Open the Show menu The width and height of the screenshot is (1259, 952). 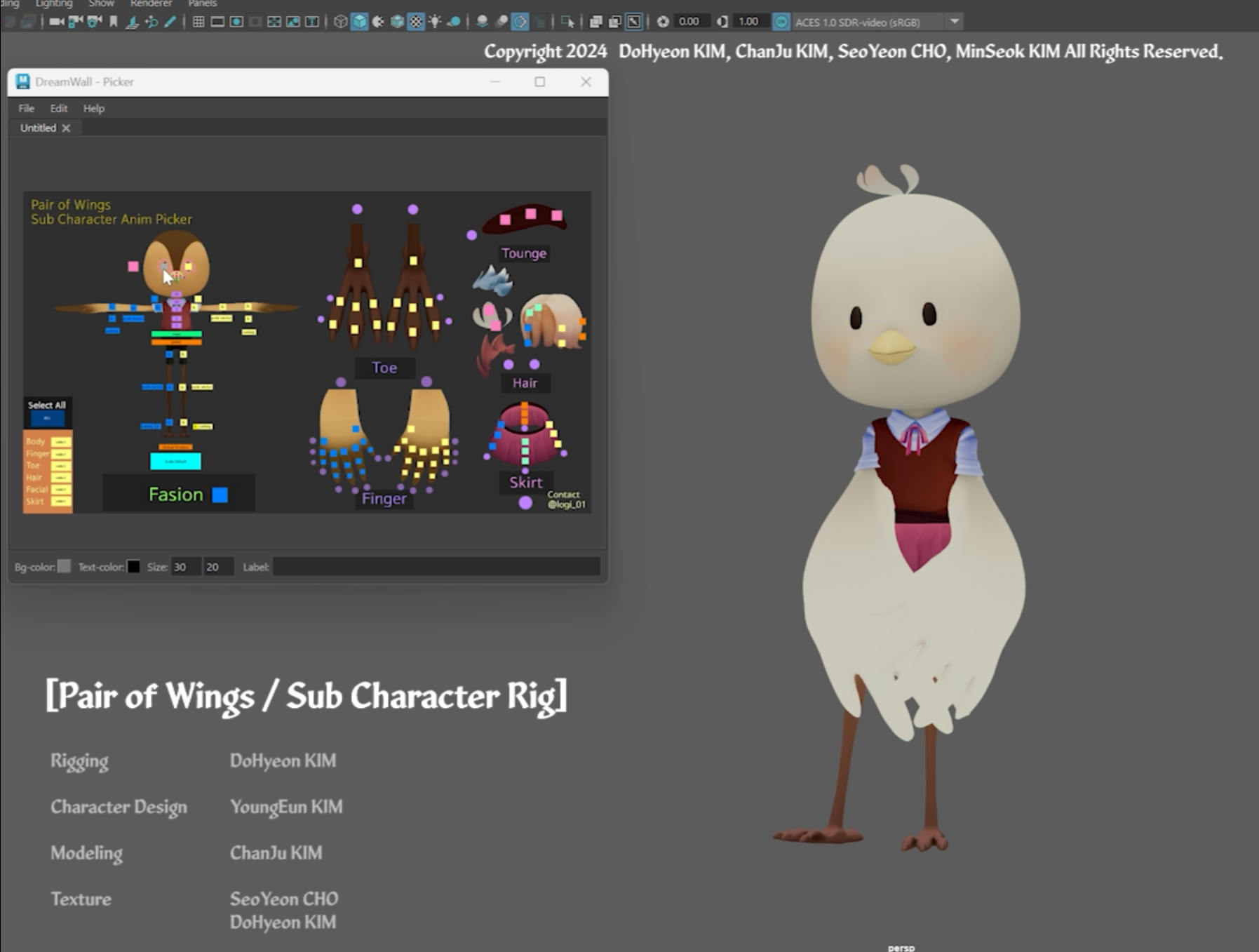(x=101, y=4)
